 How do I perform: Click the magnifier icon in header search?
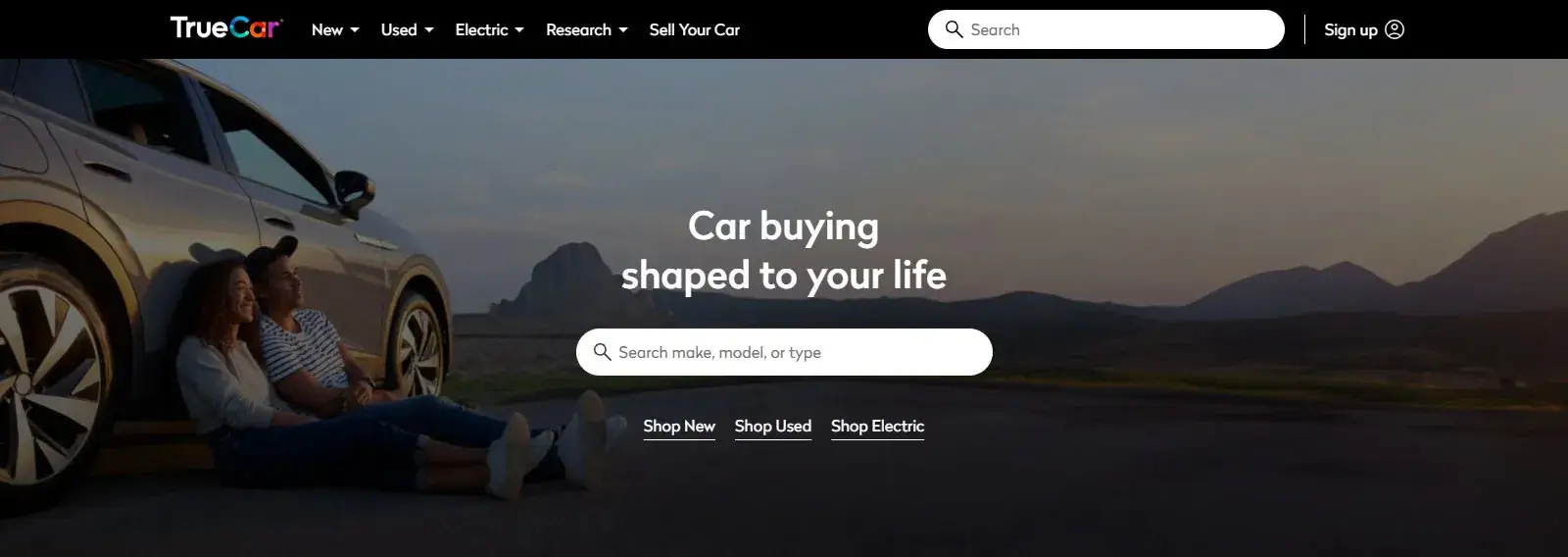[x=954, y=29]
